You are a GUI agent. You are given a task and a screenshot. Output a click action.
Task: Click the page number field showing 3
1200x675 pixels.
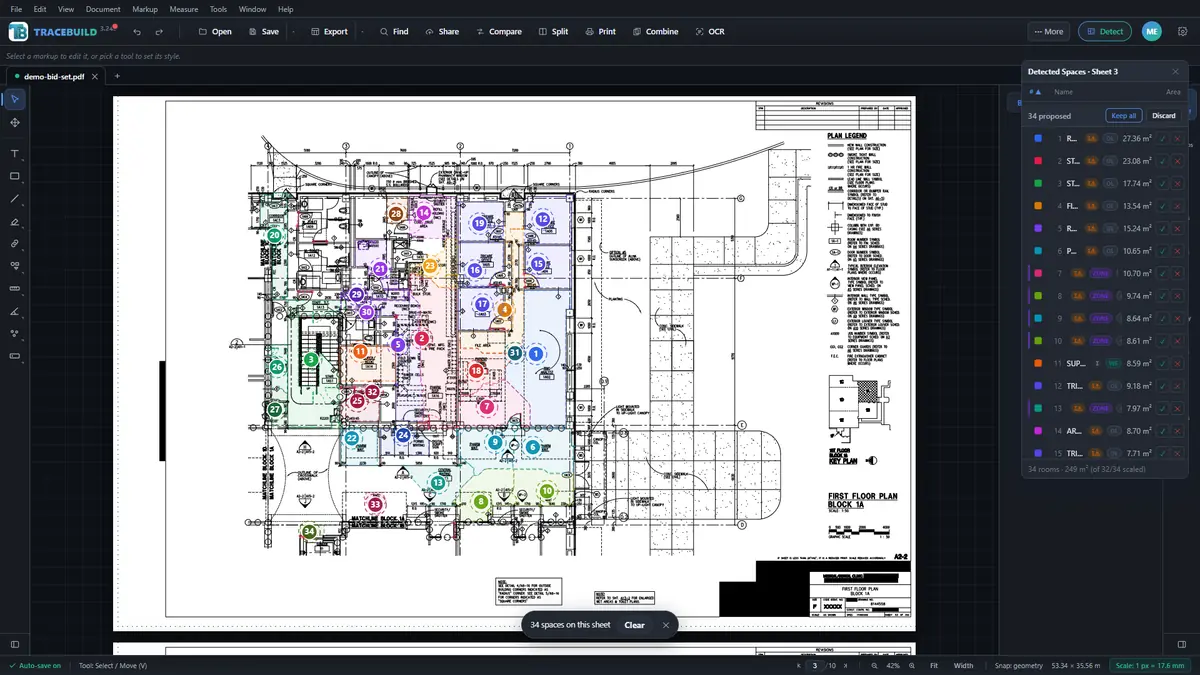(x=815, y=665)
